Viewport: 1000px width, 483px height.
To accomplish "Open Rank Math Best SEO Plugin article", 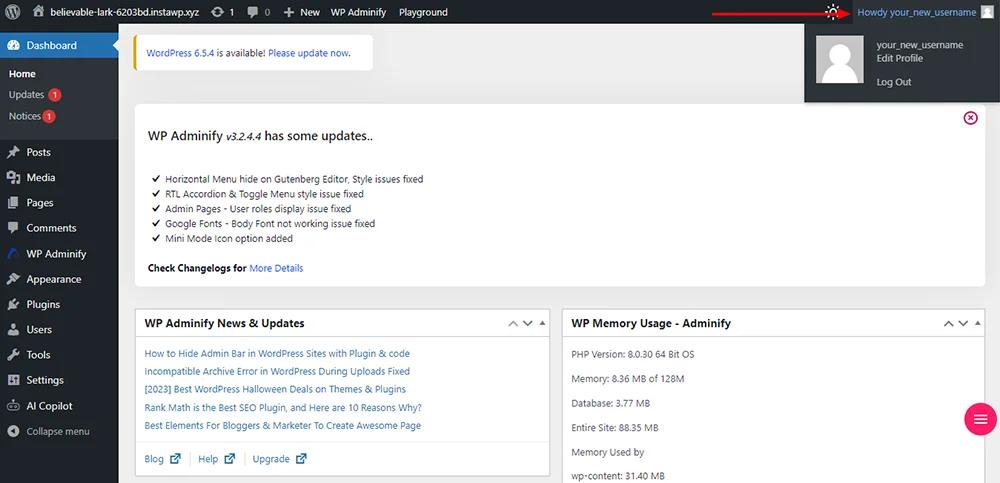I will point(283,407).
